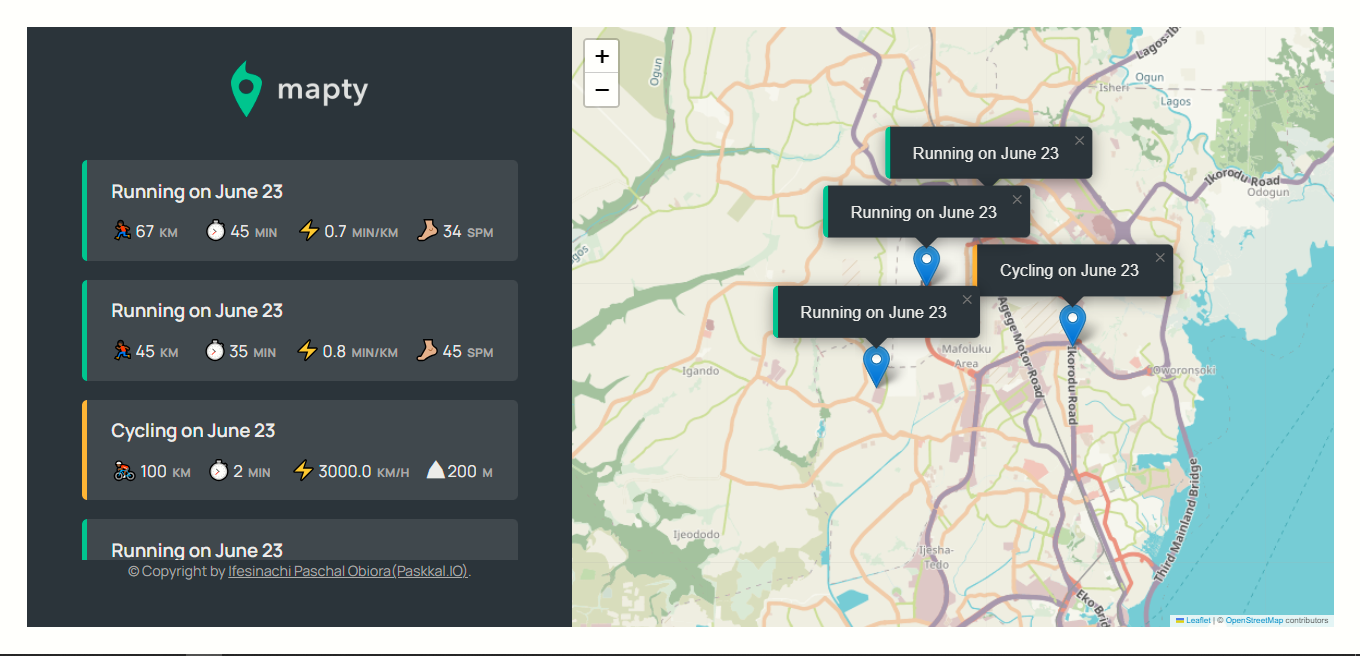Open the Ifesinachi Paschal Obiora copyright link

pyautogui.click(x=348, y=572)
